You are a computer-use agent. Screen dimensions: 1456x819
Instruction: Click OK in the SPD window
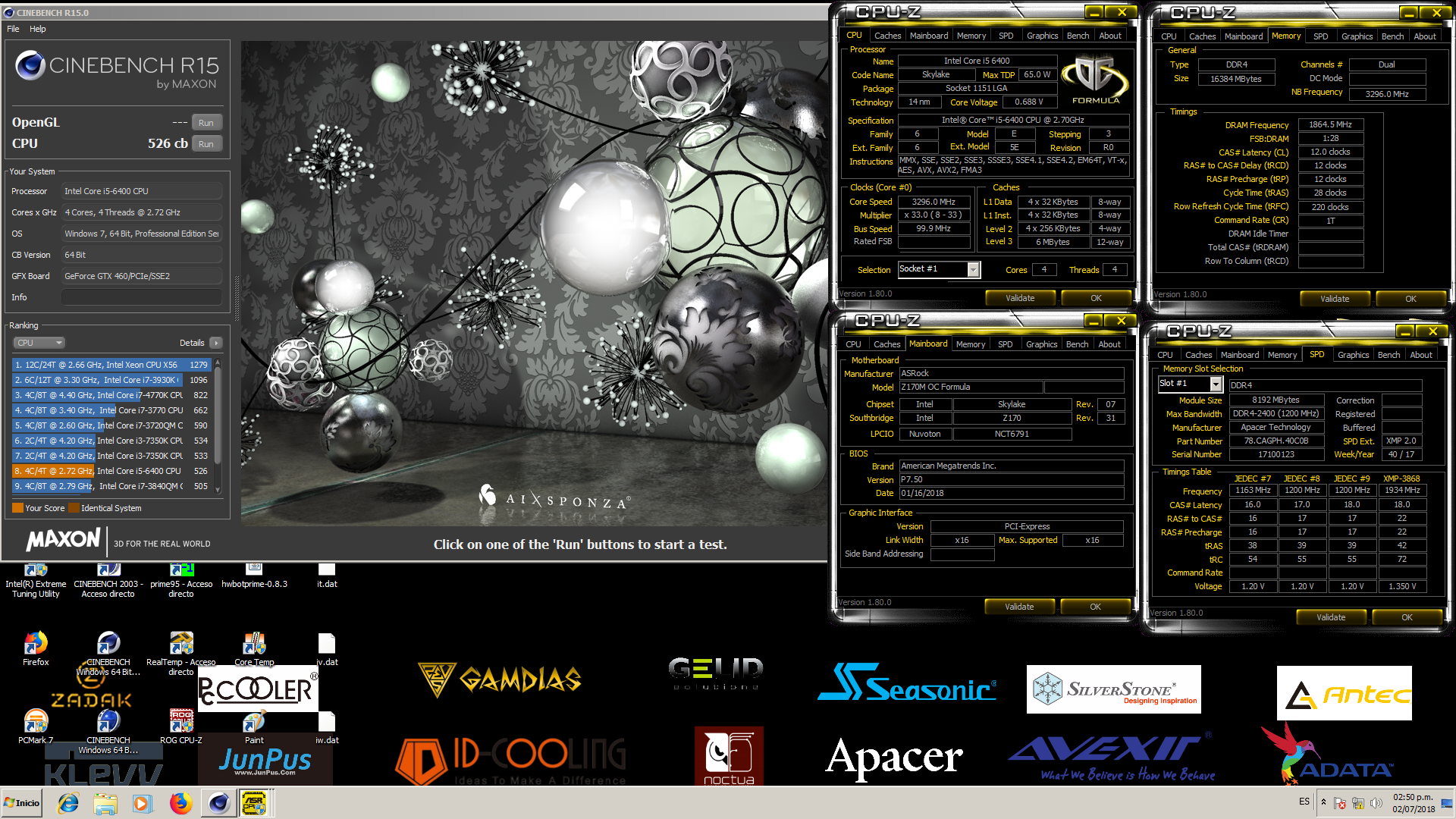[1406, 617]
